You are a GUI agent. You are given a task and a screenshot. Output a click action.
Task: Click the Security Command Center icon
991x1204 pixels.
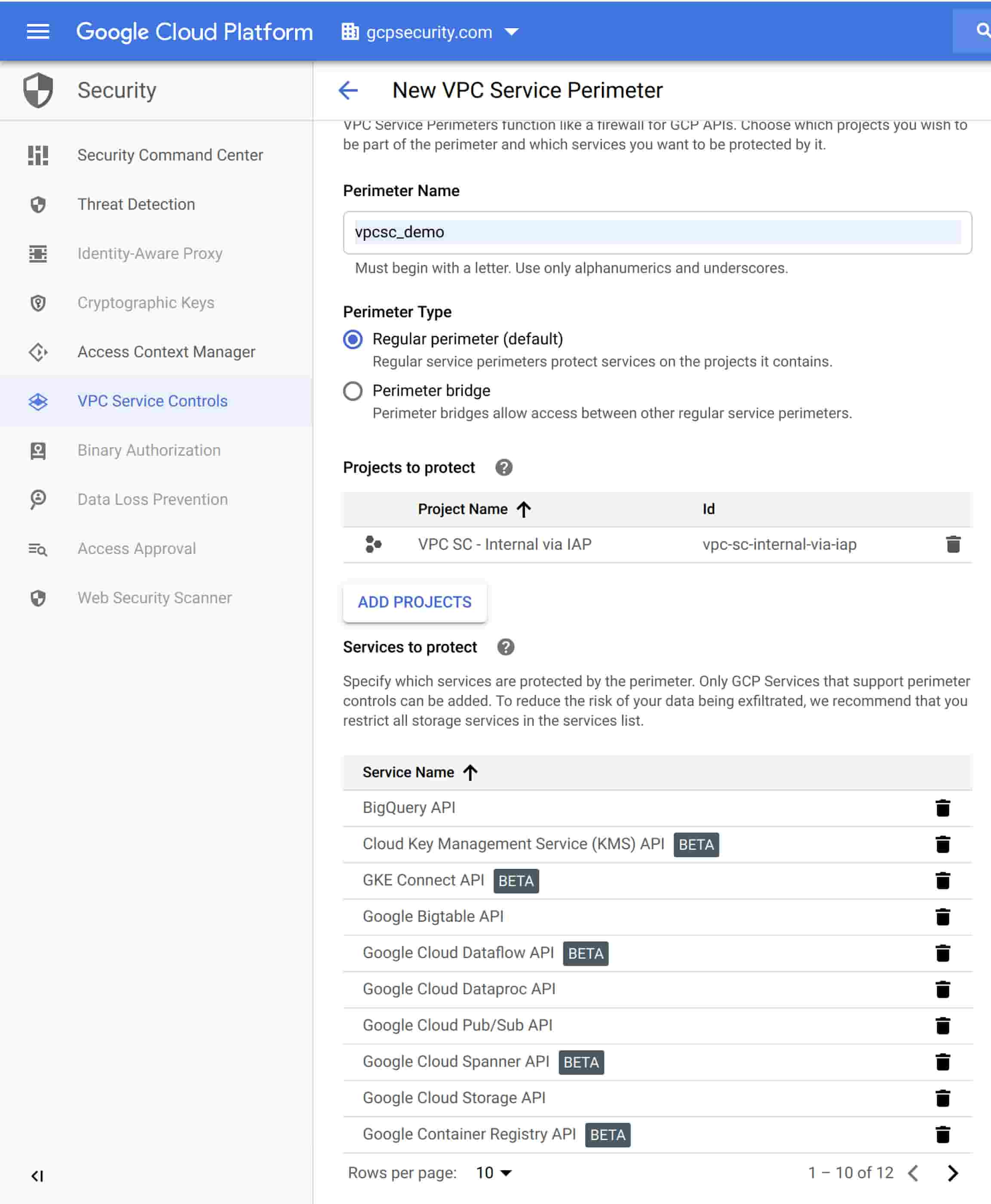(x=38, y=155)
